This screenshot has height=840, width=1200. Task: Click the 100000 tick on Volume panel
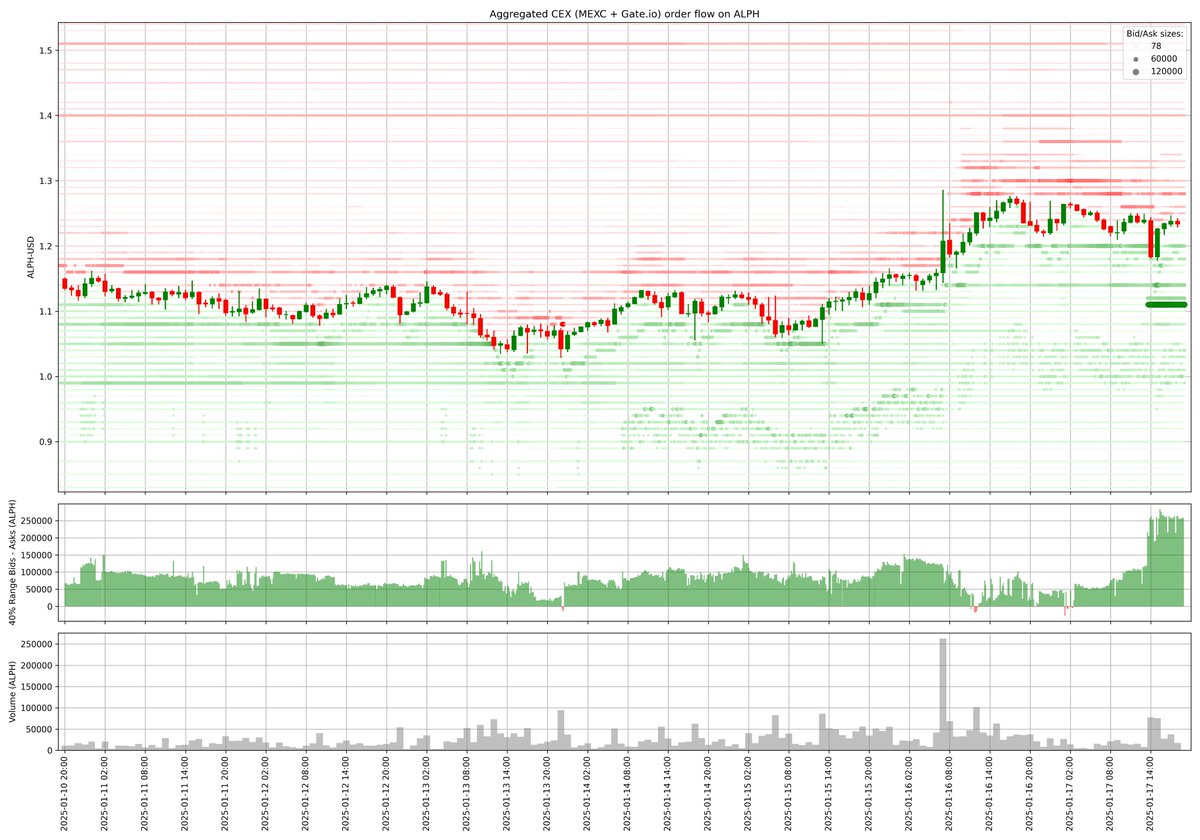39,708
